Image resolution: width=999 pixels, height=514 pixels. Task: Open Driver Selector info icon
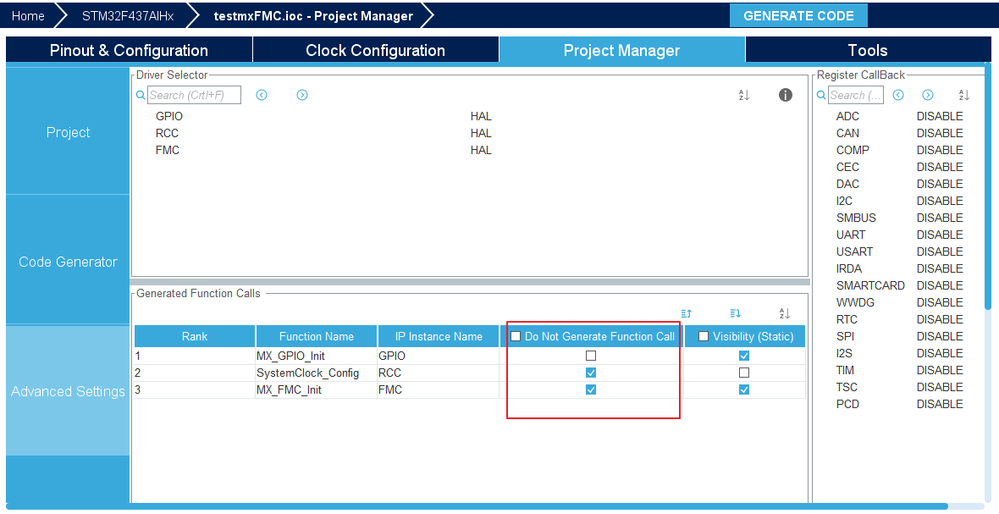(786, 95)
